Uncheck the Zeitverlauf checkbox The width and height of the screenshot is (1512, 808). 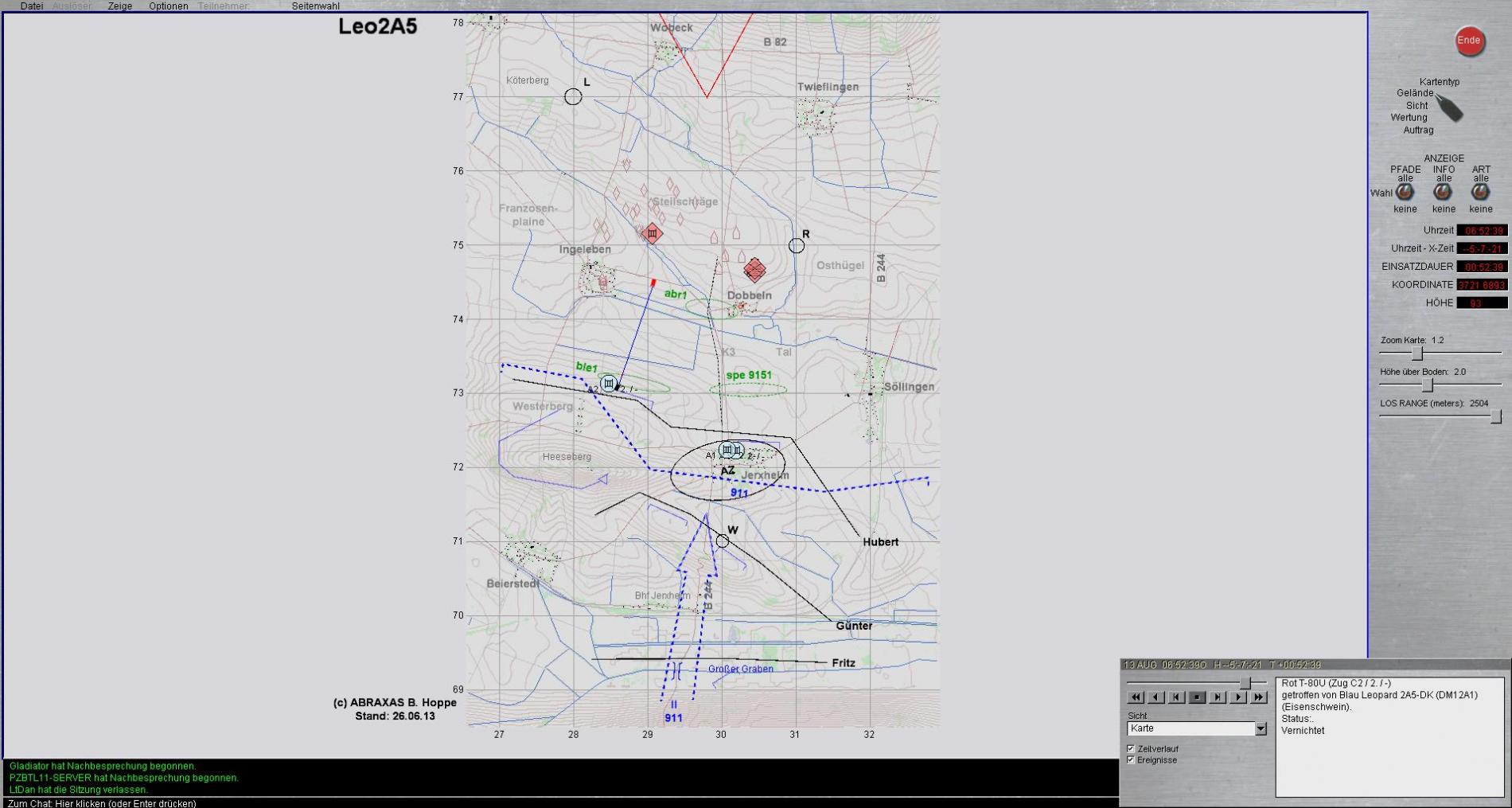click(x=1131, y=749)
